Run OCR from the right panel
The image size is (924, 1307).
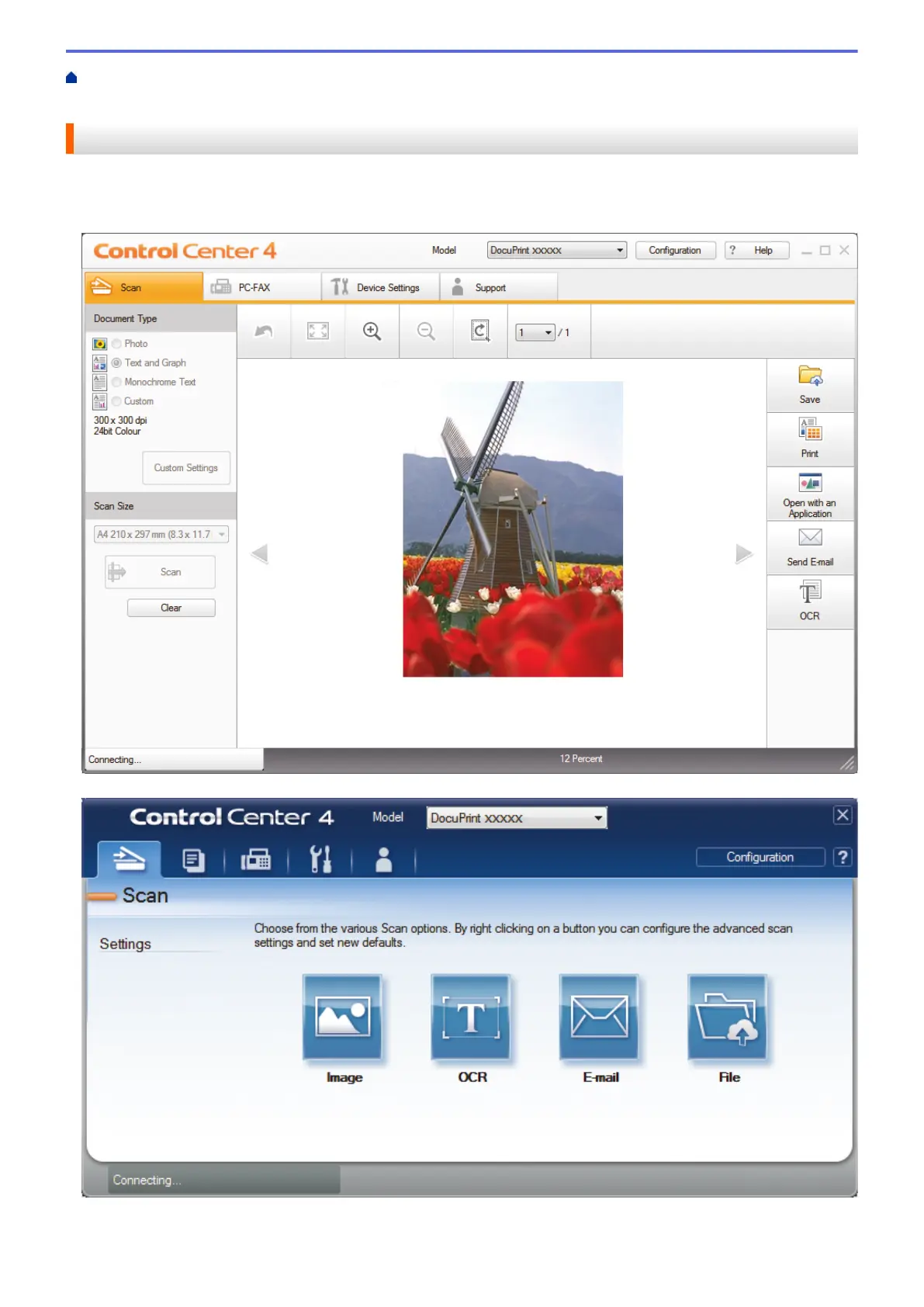(x=810, y=602)
